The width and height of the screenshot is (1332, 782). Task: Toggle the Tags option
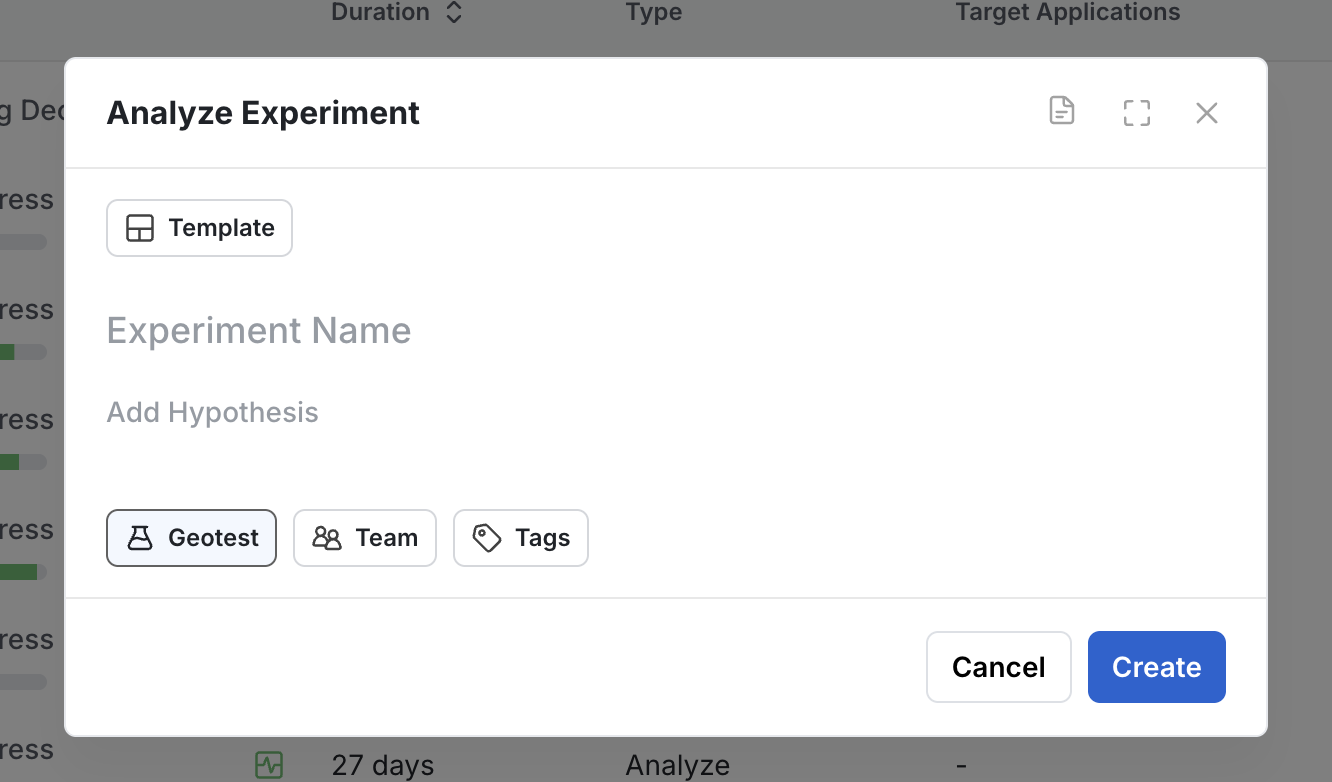521,538
